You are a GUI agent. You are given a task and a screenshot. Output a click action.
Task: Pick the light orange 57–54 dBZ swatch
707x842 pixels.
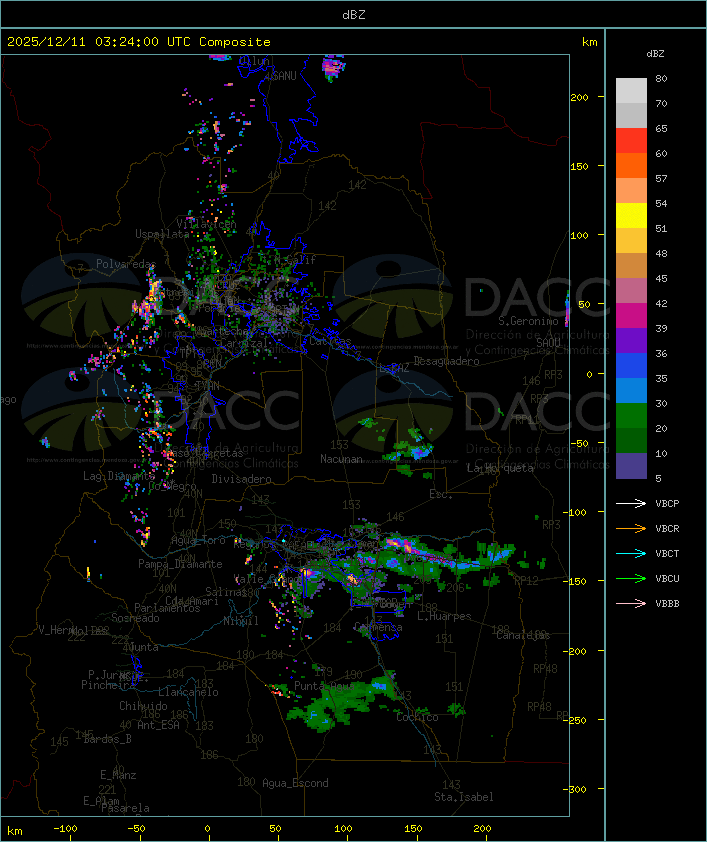pyautogui.click(x=631, y=191)
